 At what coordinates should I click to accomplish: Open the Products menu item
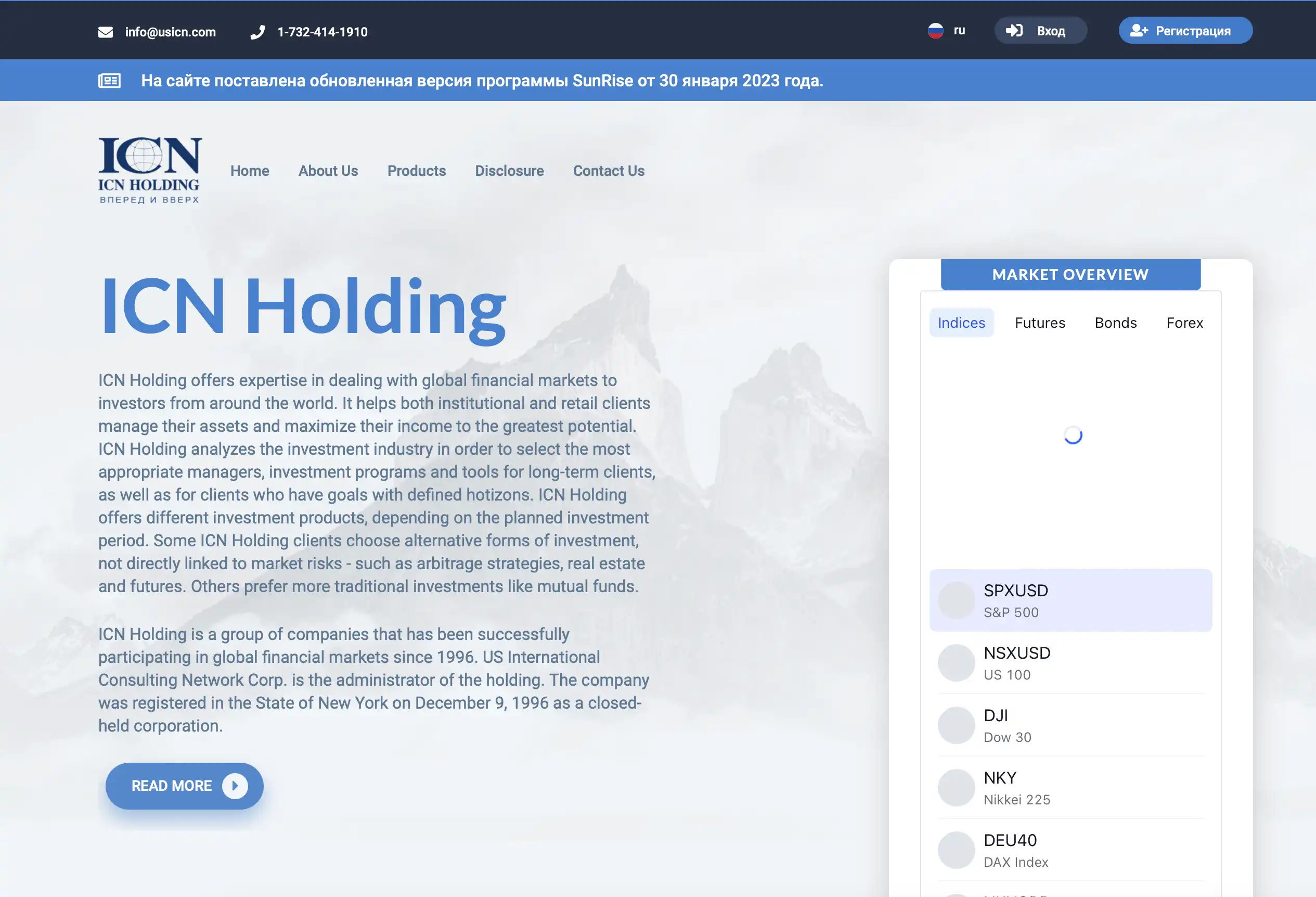[417, 171]
